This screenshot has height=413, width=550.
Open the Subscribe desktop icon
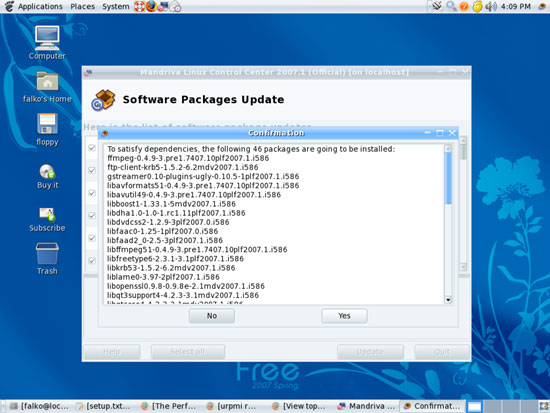(47, 220)
